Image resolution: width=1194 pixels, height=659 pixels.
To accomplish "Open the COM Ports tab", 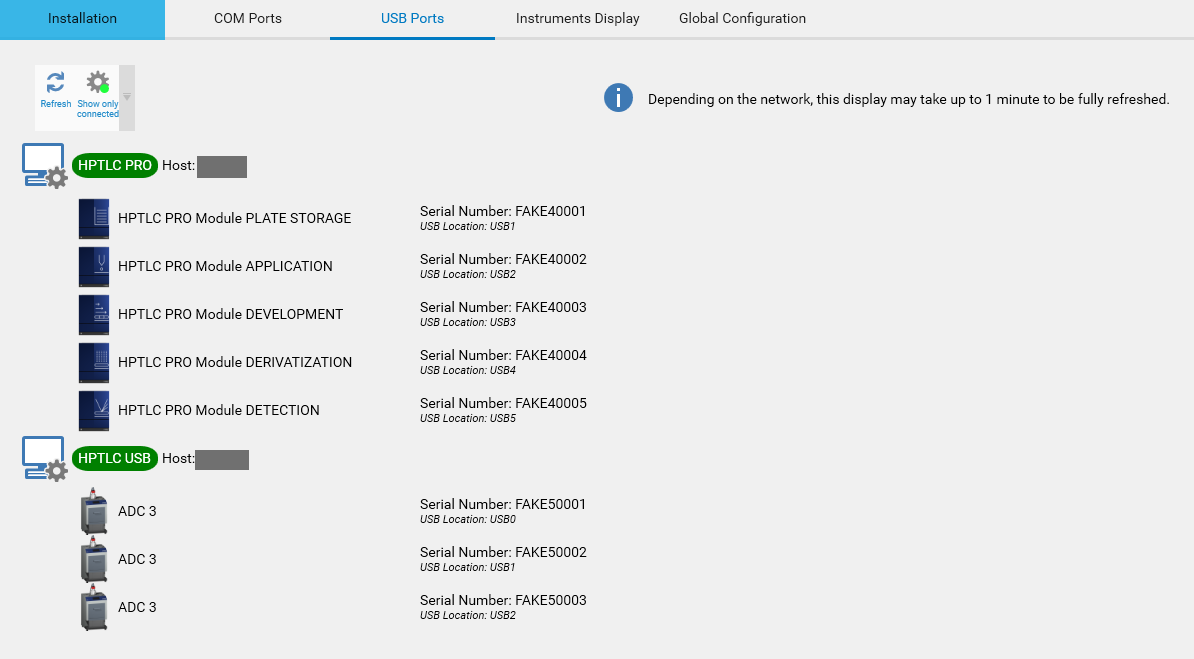I will (247, 19).
